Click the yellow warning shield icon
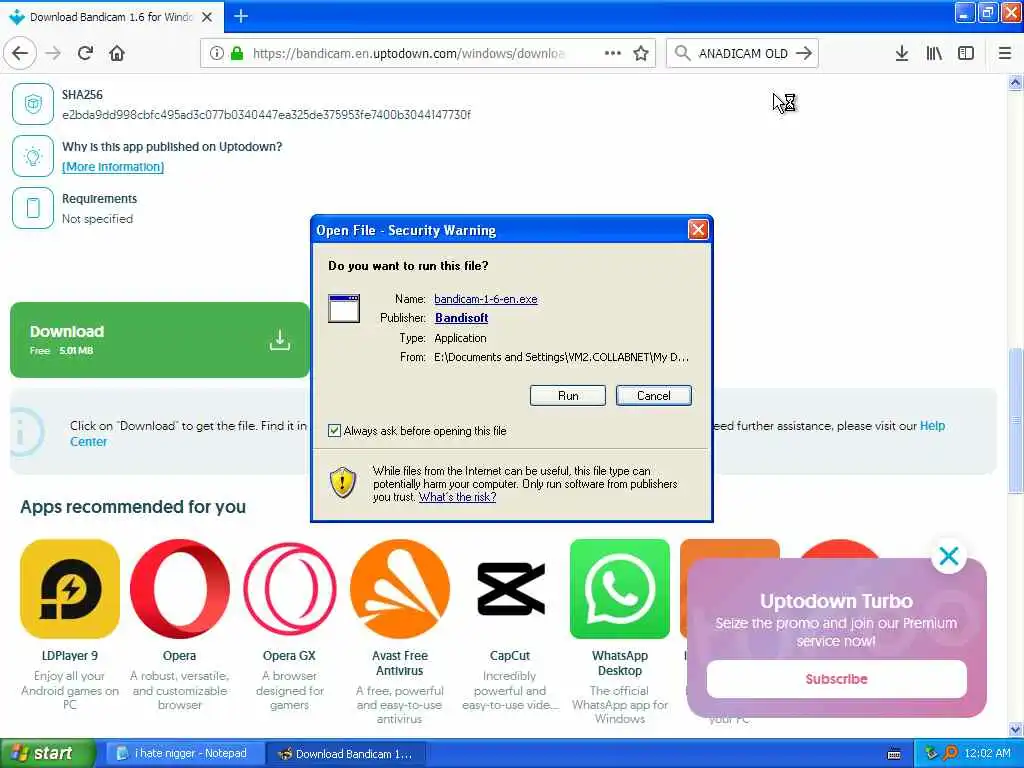The image size is (1024, 768). pyautogui.click(x=343, y=483)
